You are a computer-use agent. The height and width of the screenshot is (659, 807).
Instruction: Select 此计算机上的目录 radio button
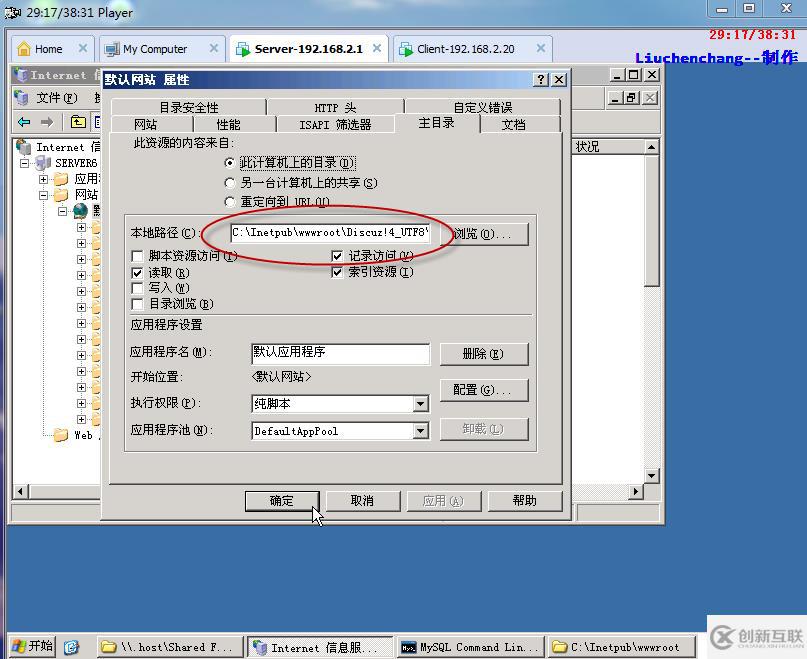coord(230,163)
